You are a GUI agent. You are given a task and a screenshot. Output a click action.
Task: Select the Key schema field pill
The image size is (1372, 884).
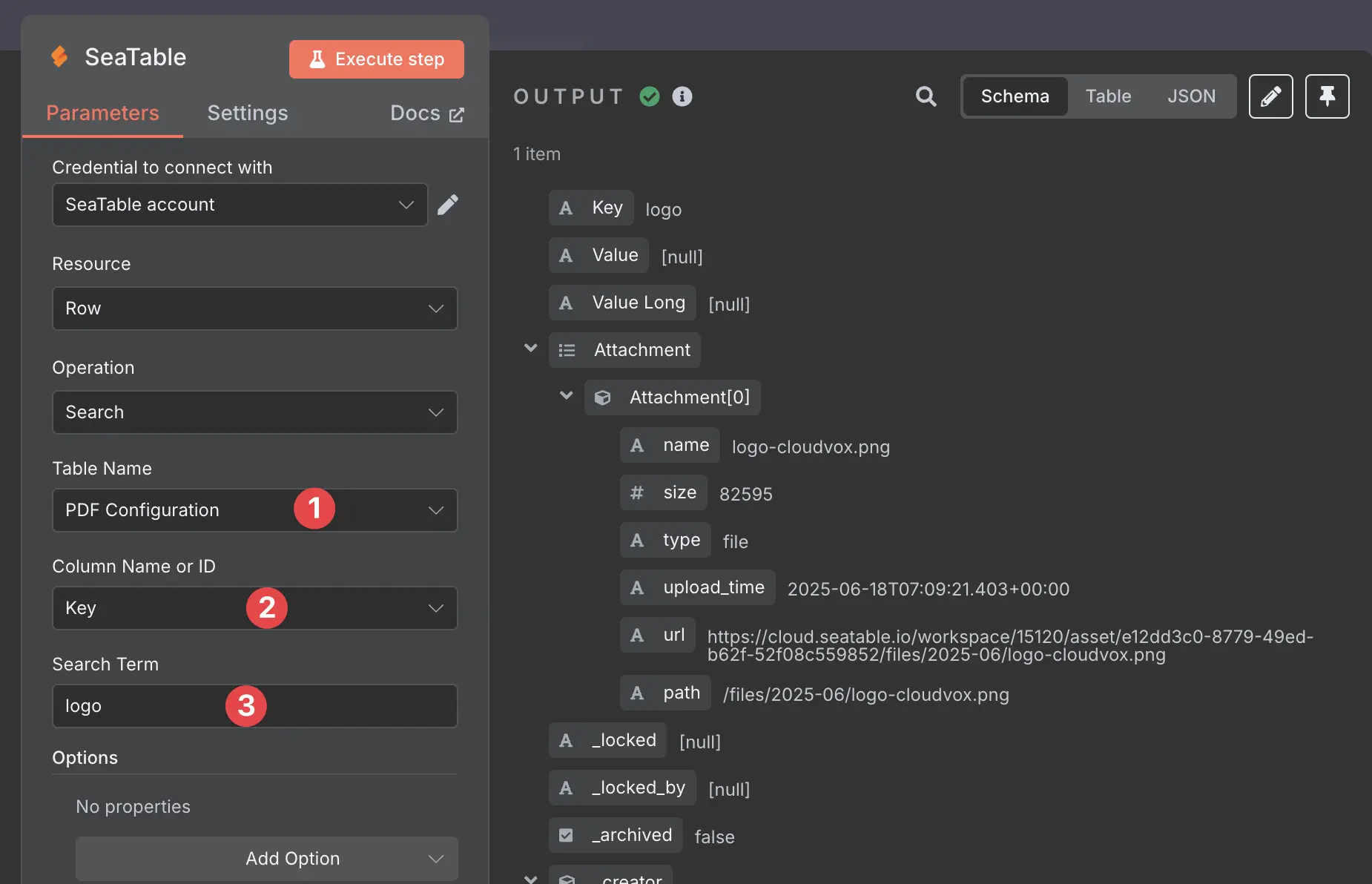[x=591, y=208]
